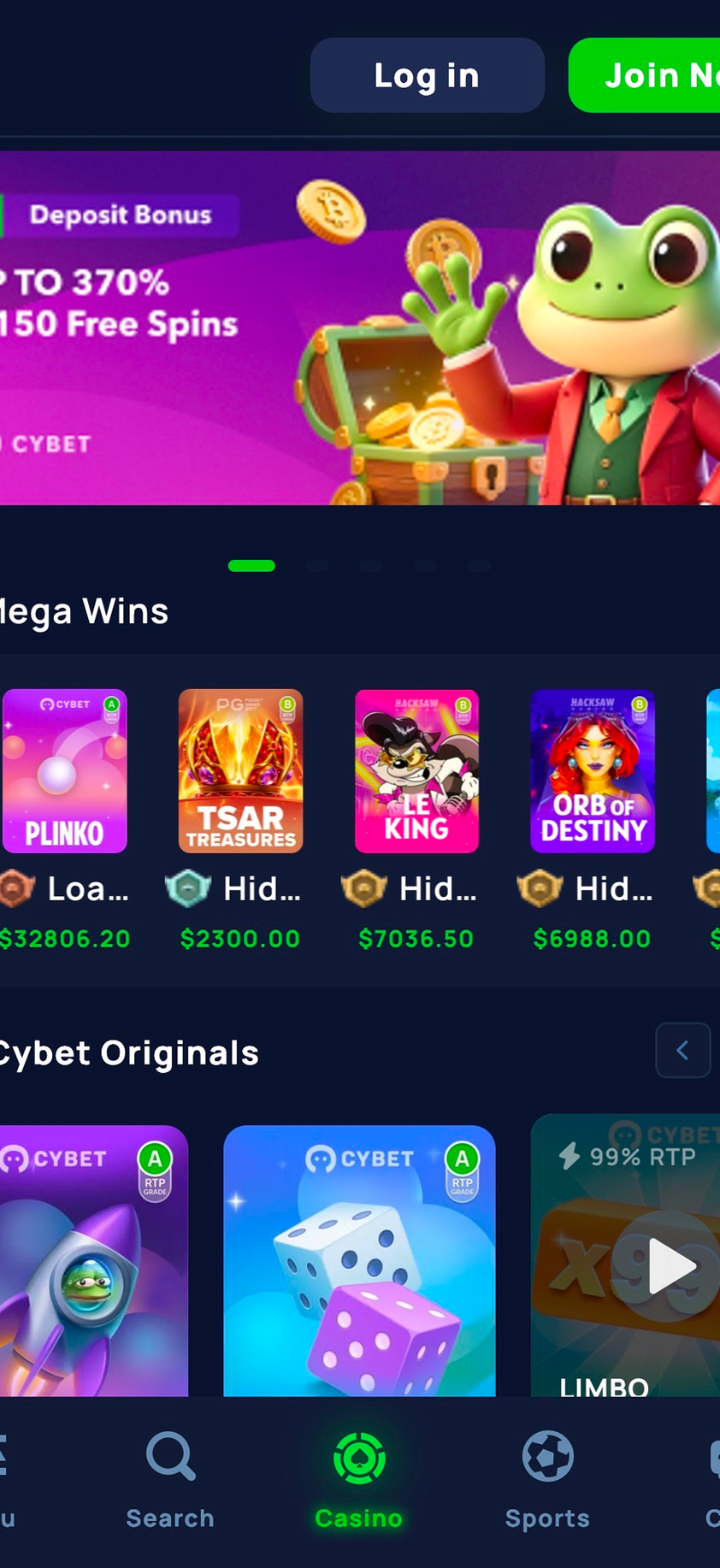Click the Log in button
Screen dimensions: 720x1568
point(428,75)
